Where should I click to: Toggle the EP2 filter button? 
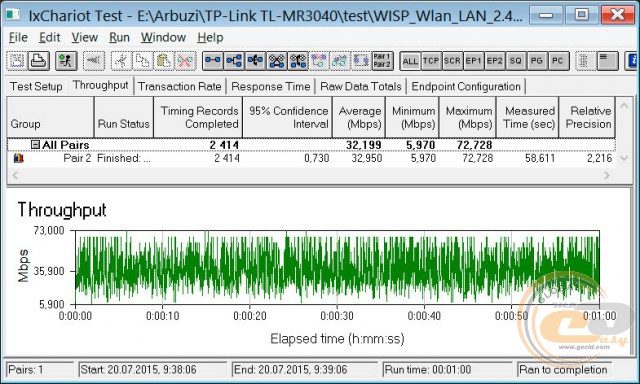click(x=495, y=61)
